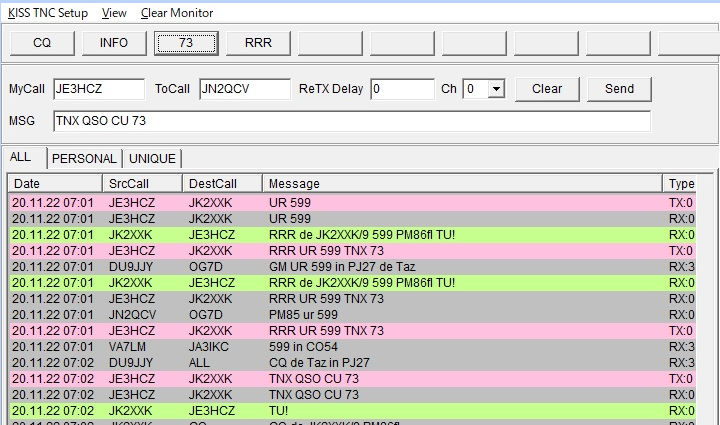Select the ALL tab
The height and width of the screenshot is (425, 720).
(x=21, y=157)
